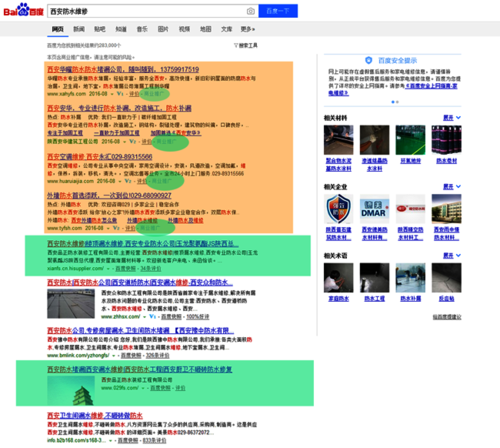
Task: Open dropdown arrow after www.029fs.com
Action: coord(143,388)
